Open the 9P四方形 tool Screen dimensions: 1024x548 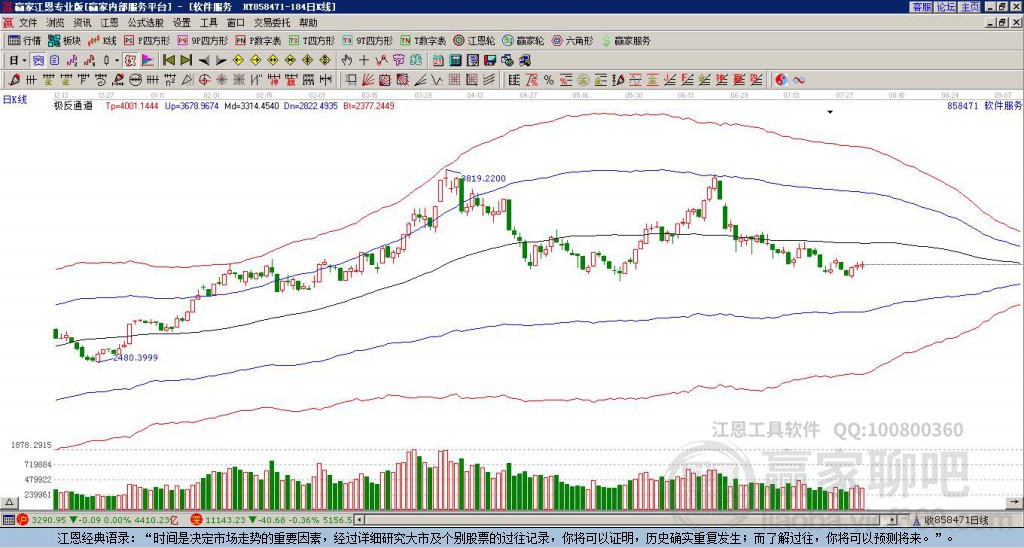202,40
